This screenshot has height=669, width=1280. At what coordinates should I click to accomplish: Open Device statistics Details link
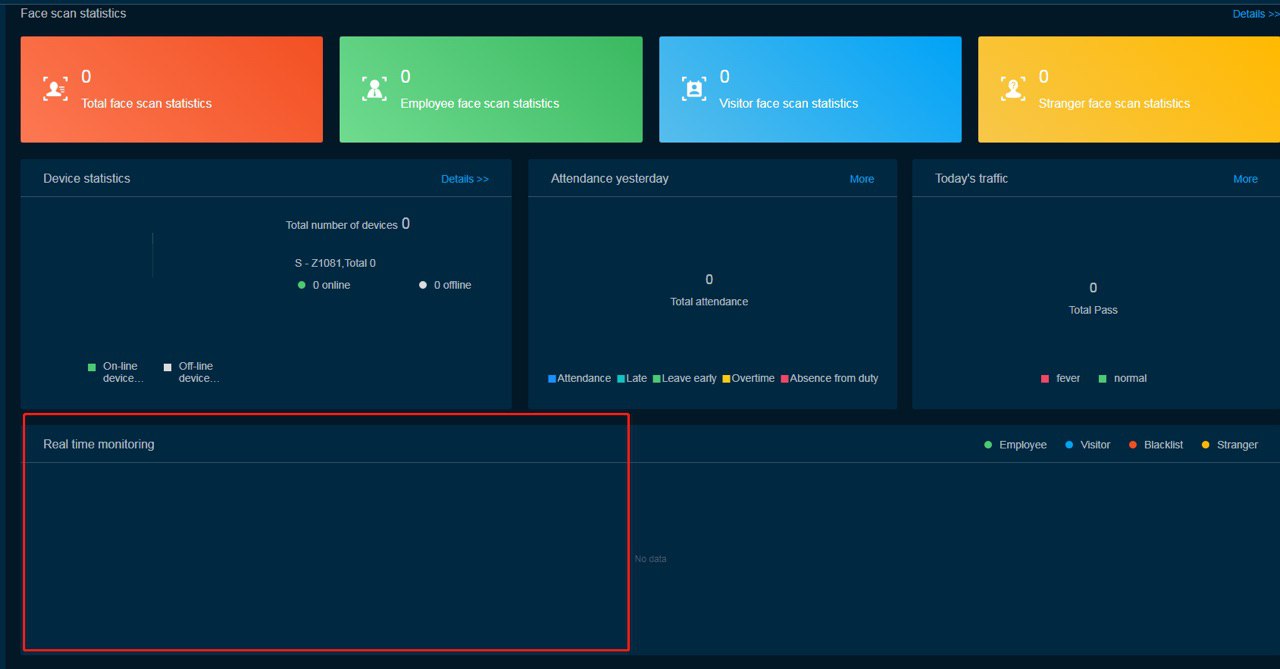pos(465,179)
